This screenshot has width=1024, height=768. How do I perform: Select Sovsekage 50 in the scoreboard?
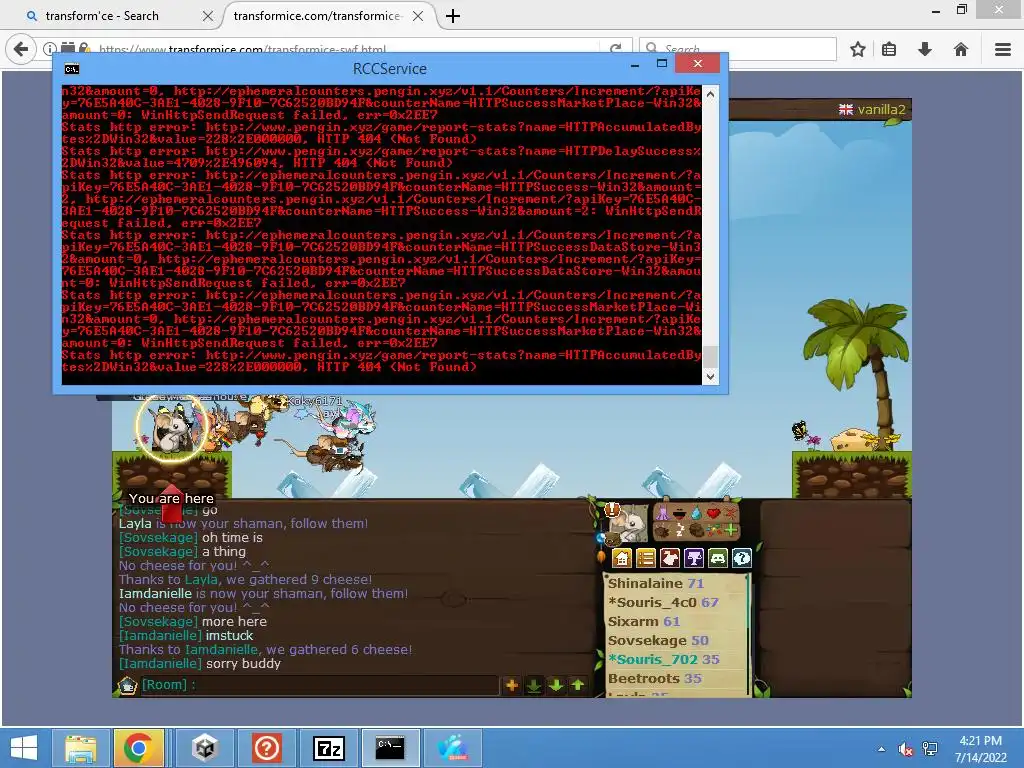pyautogui.click(x=658, y=641)
